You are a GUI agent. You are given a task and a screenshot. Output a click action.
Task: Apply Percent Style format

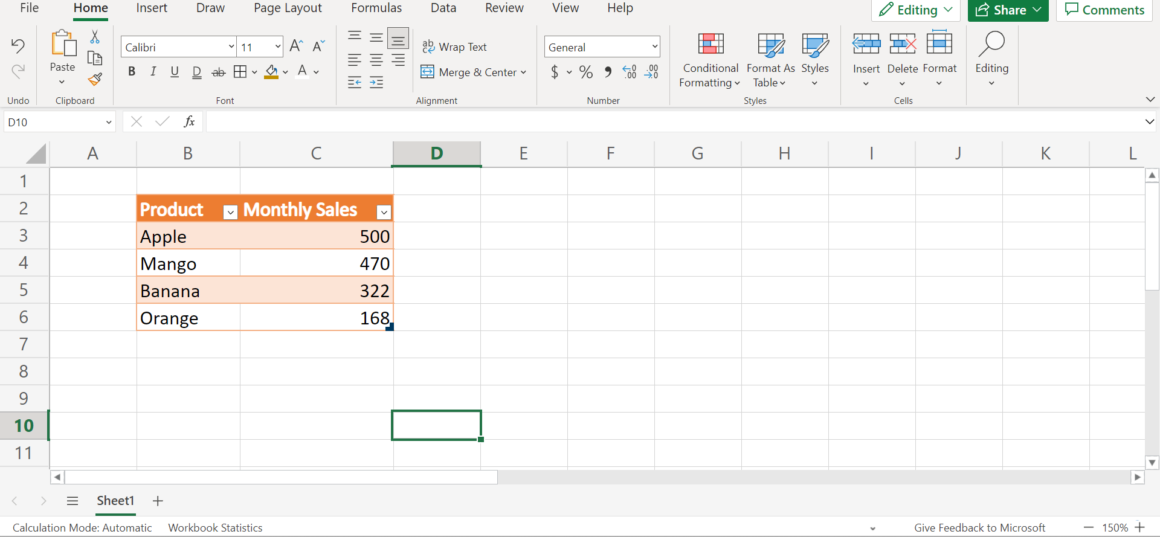pos(586,72)
